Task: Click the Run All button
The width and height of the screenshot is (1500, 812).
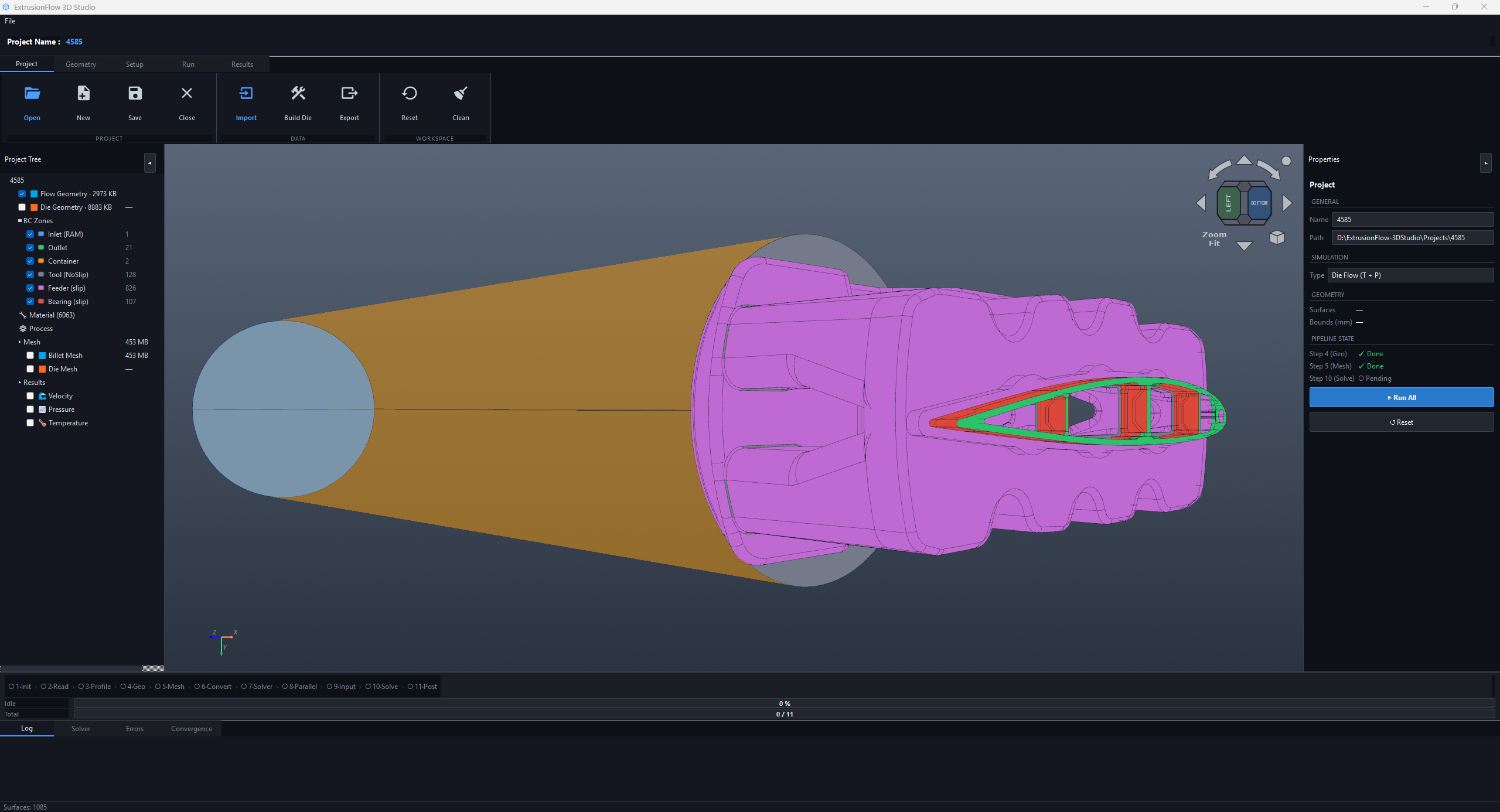Action: tap(1402, 398)
